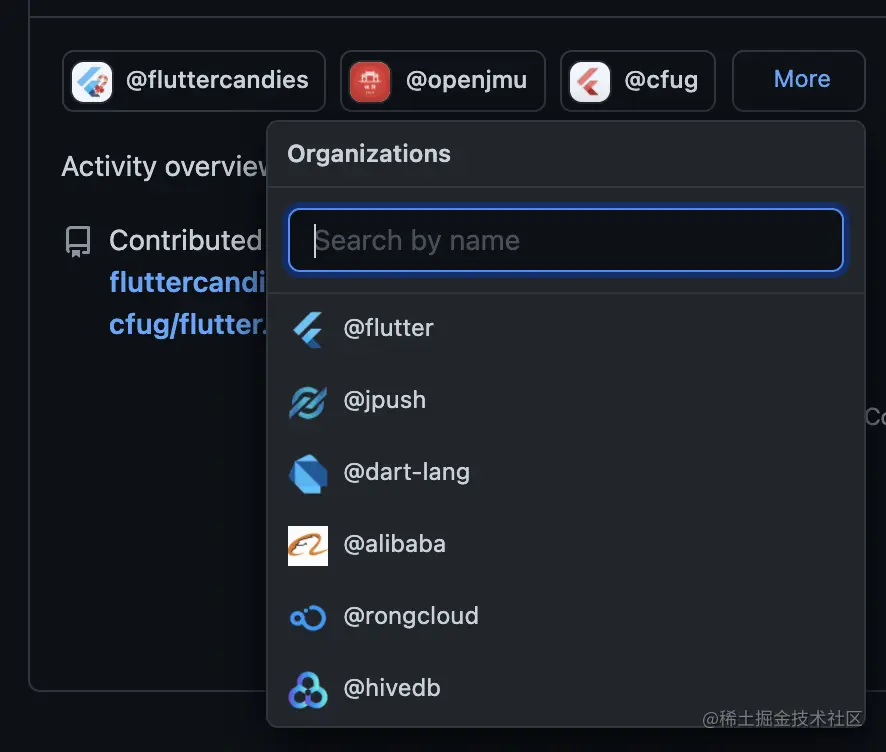The width and height of the screenshot is (886, 752).
Task: Click the Activity overview heading text
Action: click(164, 167)
